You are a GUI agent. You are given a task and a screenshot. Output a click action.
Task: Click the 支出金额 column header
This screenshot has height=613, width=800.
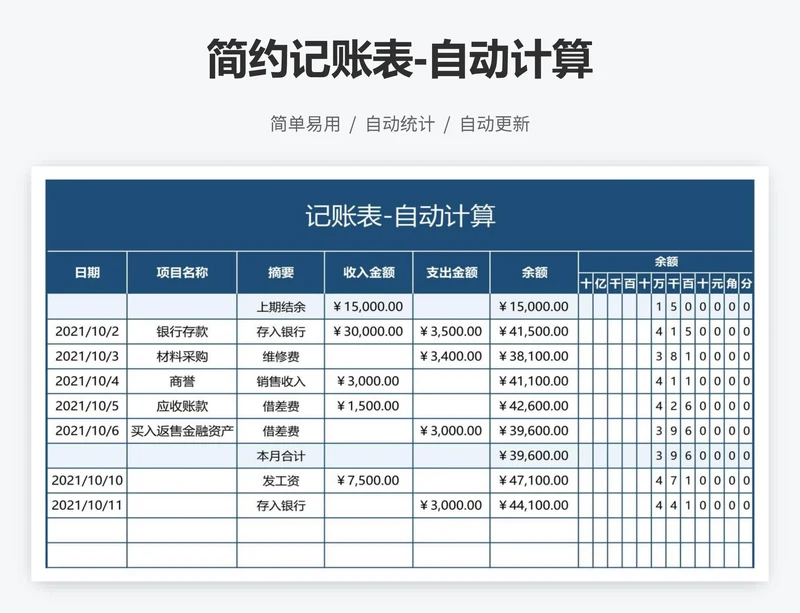tap(452, 273)
